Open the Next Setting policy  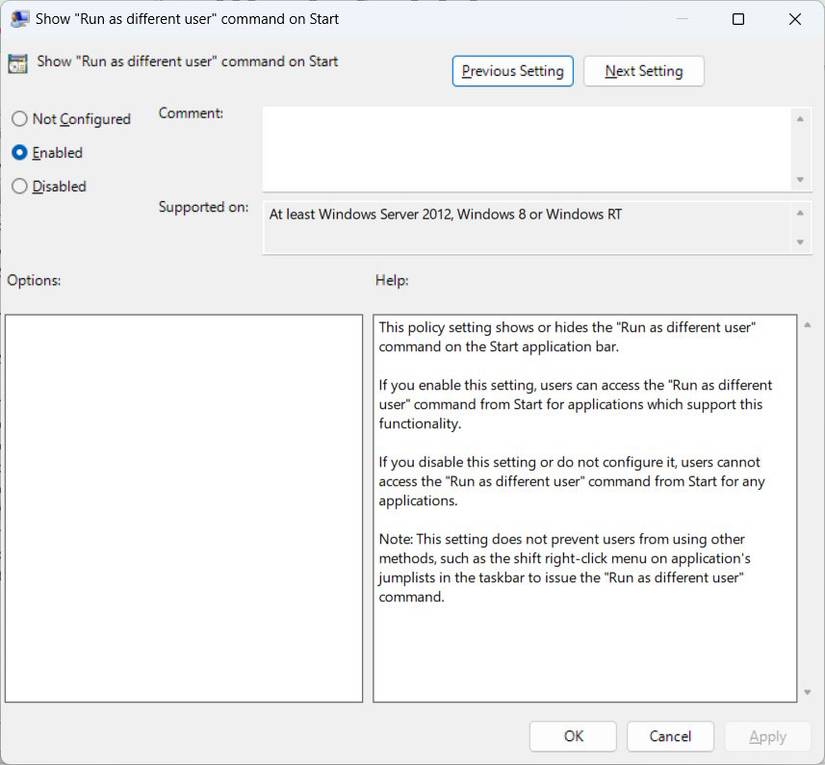[x=643, y=70]
